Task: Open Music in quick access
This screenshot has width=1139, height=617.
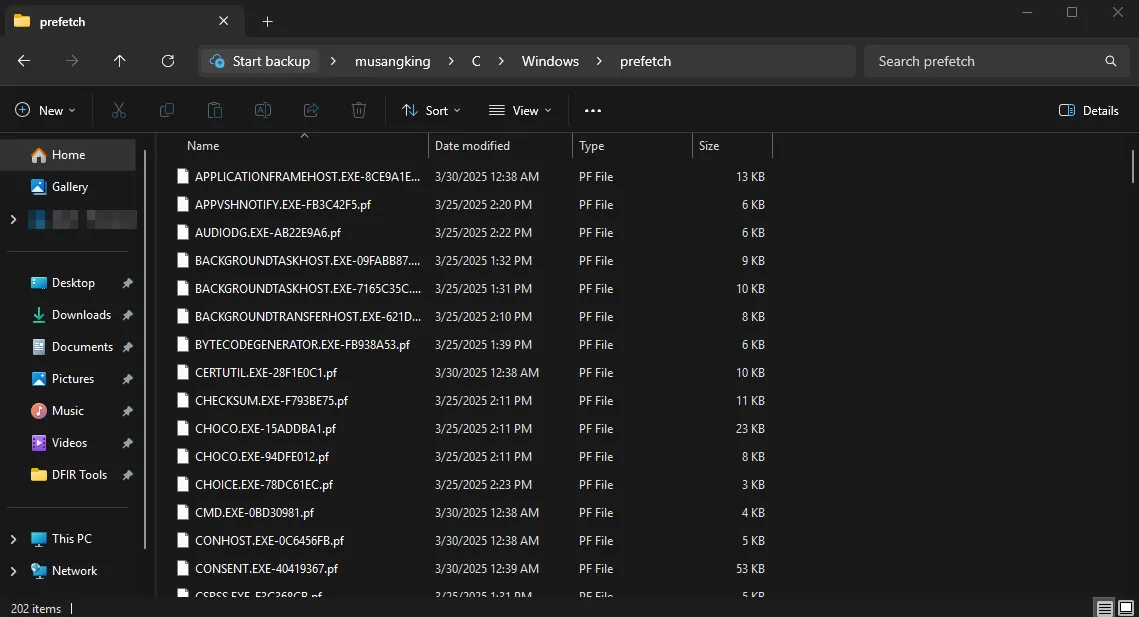Action: point(68,411)
